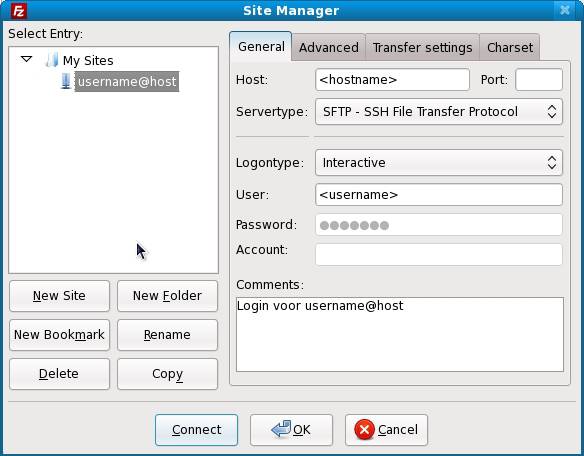Connect to the selected site
Image resolution: width=584 pixels, height=456 pixels.
point(196,430)
